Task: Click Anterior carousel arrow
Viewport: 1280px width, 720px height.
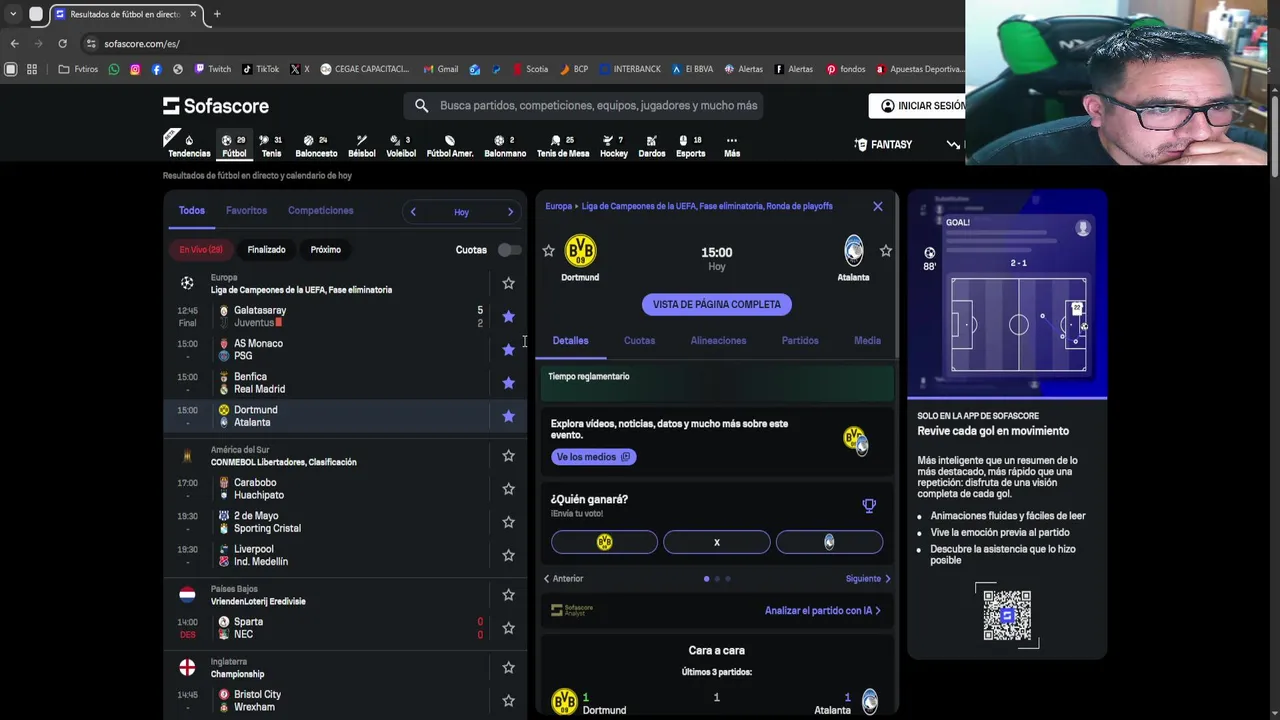Action: tap(563, 579)
